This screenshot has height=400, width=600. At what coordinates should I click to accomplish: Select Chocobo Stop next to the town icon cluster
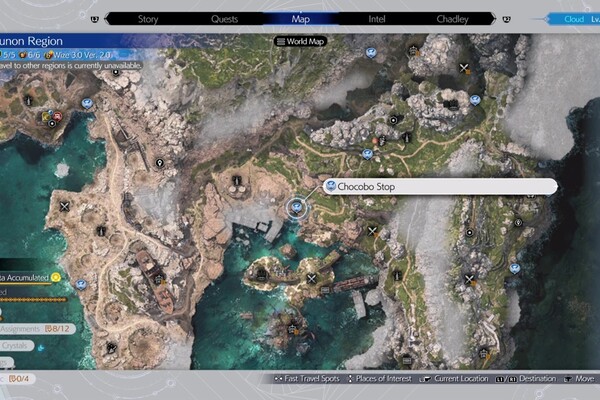tap(87, 103)
